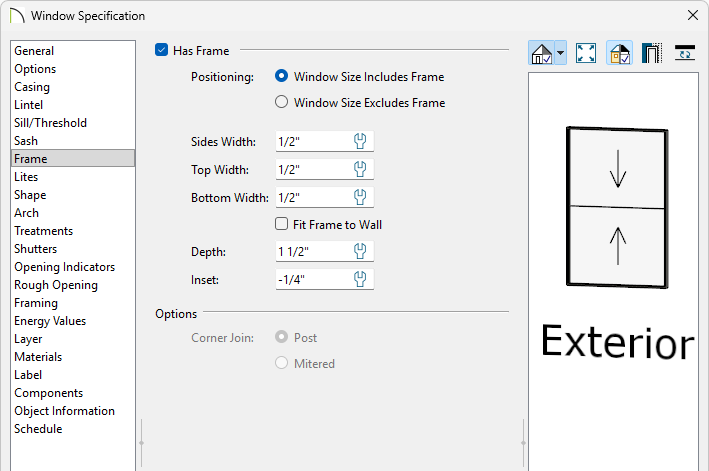Viewport: 709px width, 471px height.
Task: Toggle the color house preview icon
Action: click(x=619, y=53)
